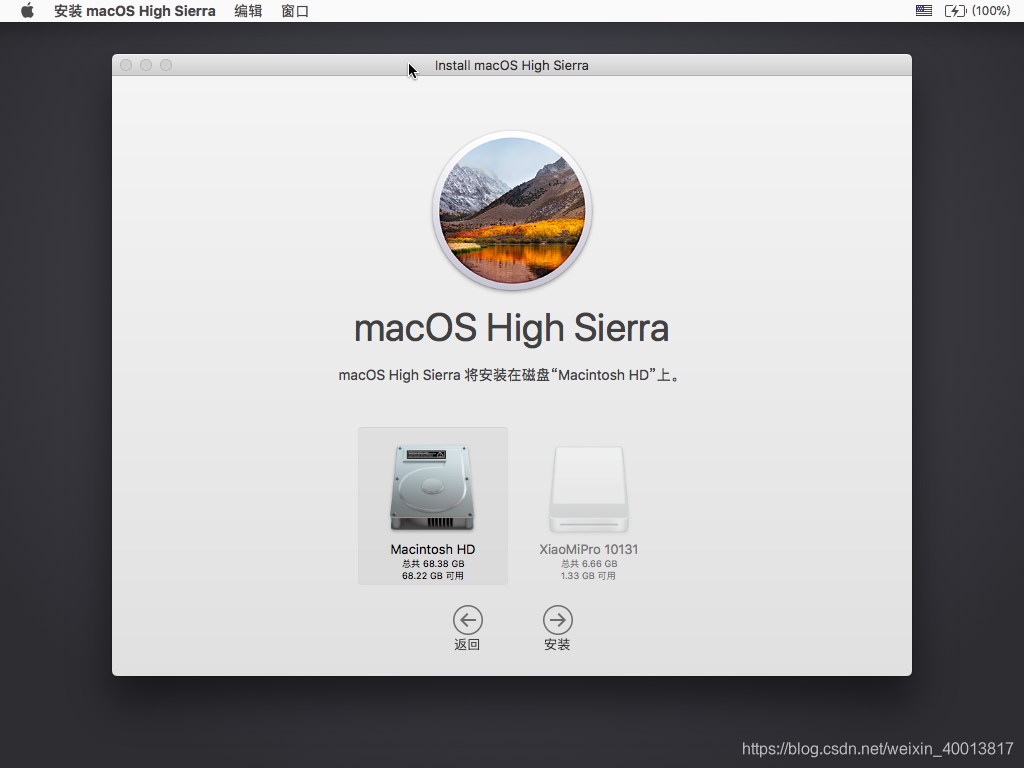Viewport: 1024px width, 768px height.
Task: Open the 编辑 menu
Action: (248, 11)
